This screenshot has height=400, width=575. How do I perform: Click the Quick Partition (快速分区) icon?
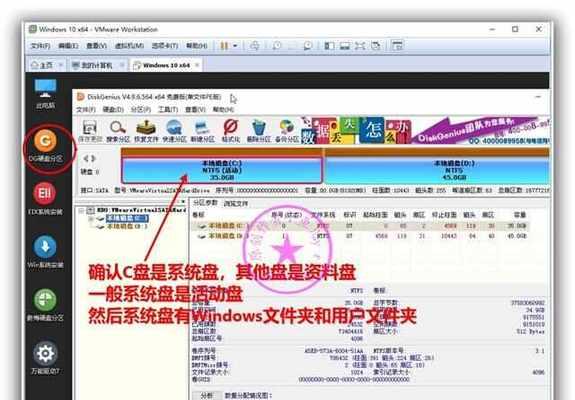point(174,131)
